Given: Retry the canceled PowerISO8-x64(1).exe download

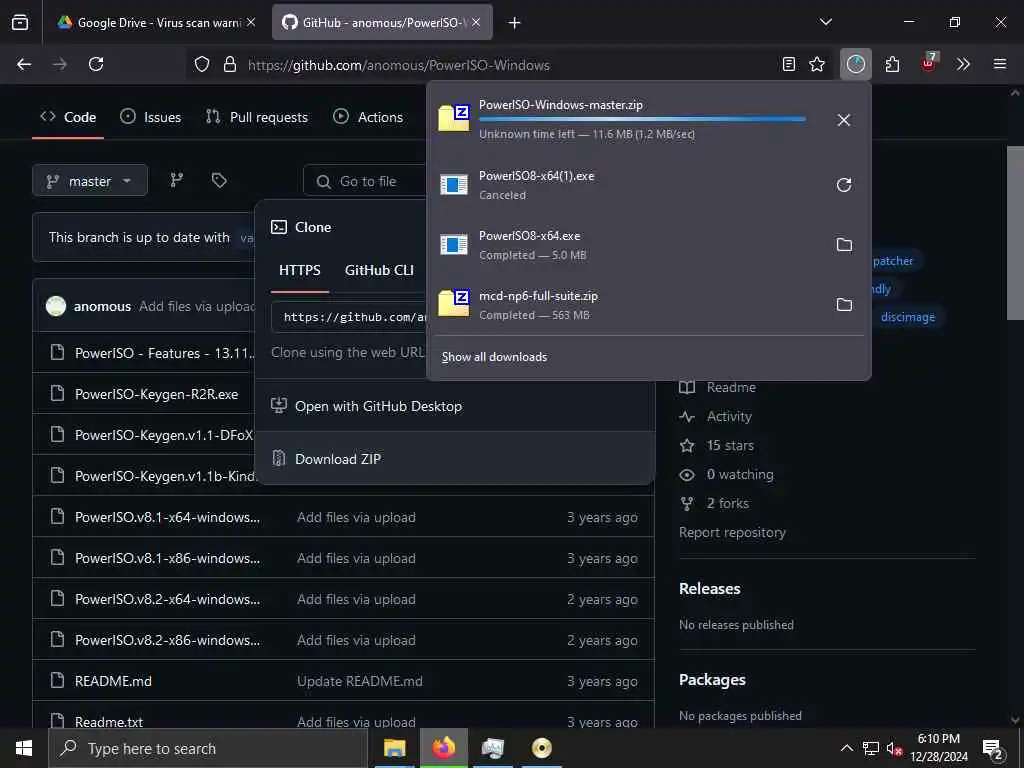Looking at the screenshot, I should [x=844, y=185].
